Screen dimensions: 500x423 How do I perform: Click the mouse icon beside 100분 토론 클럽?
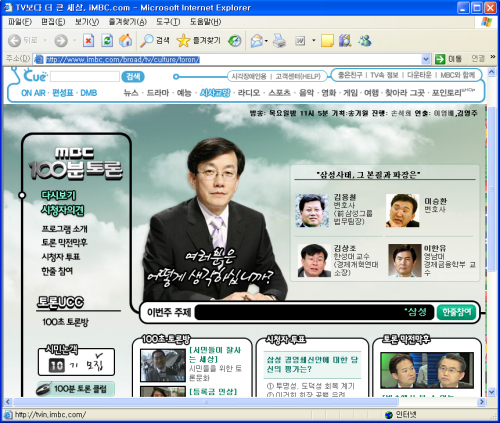pyautogui.click(x=43, y=389)
